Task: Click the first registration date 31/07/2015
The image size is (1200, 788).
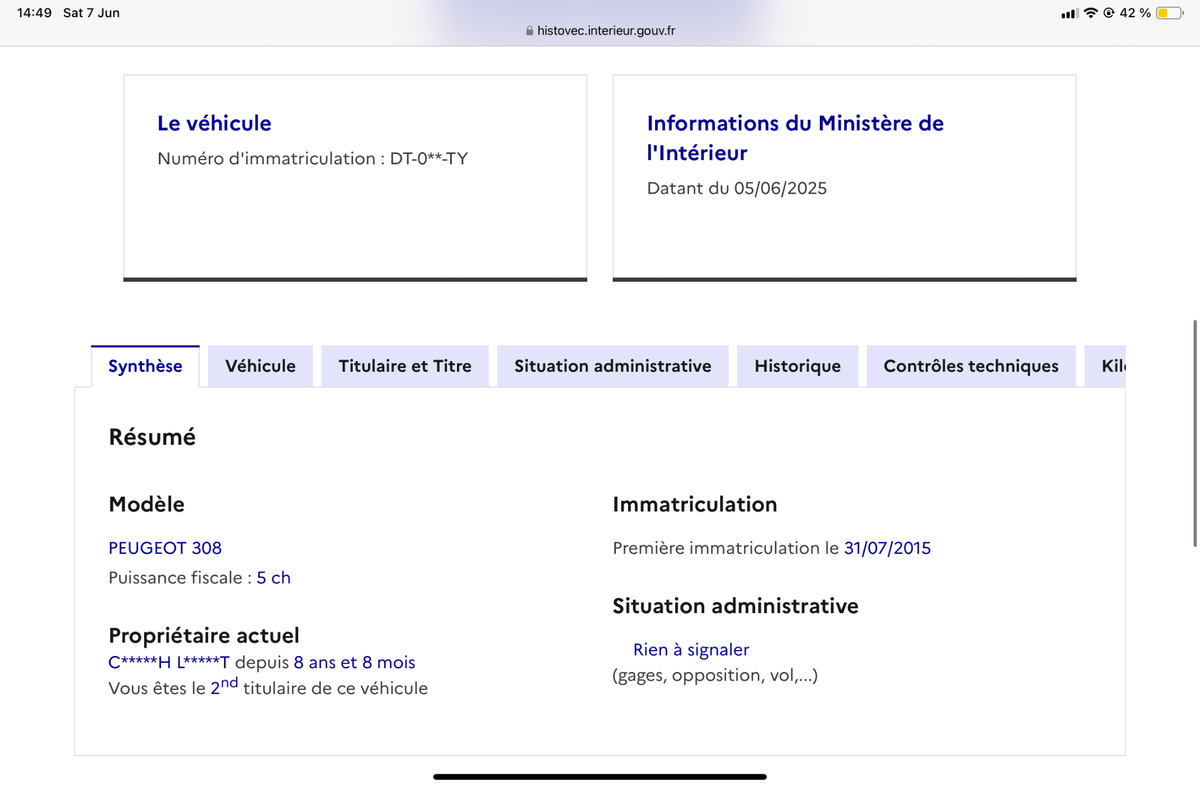Action: 888,548
